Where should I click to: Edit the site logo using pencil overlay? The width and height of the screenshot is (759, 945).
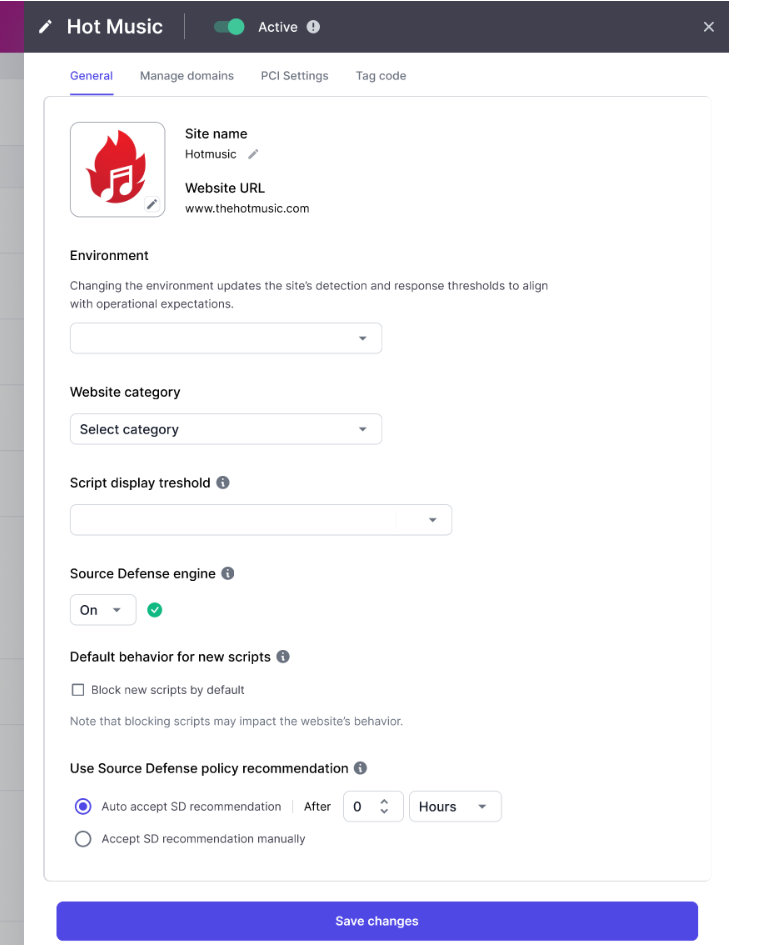pyautogui.click(x=152, y=204)
